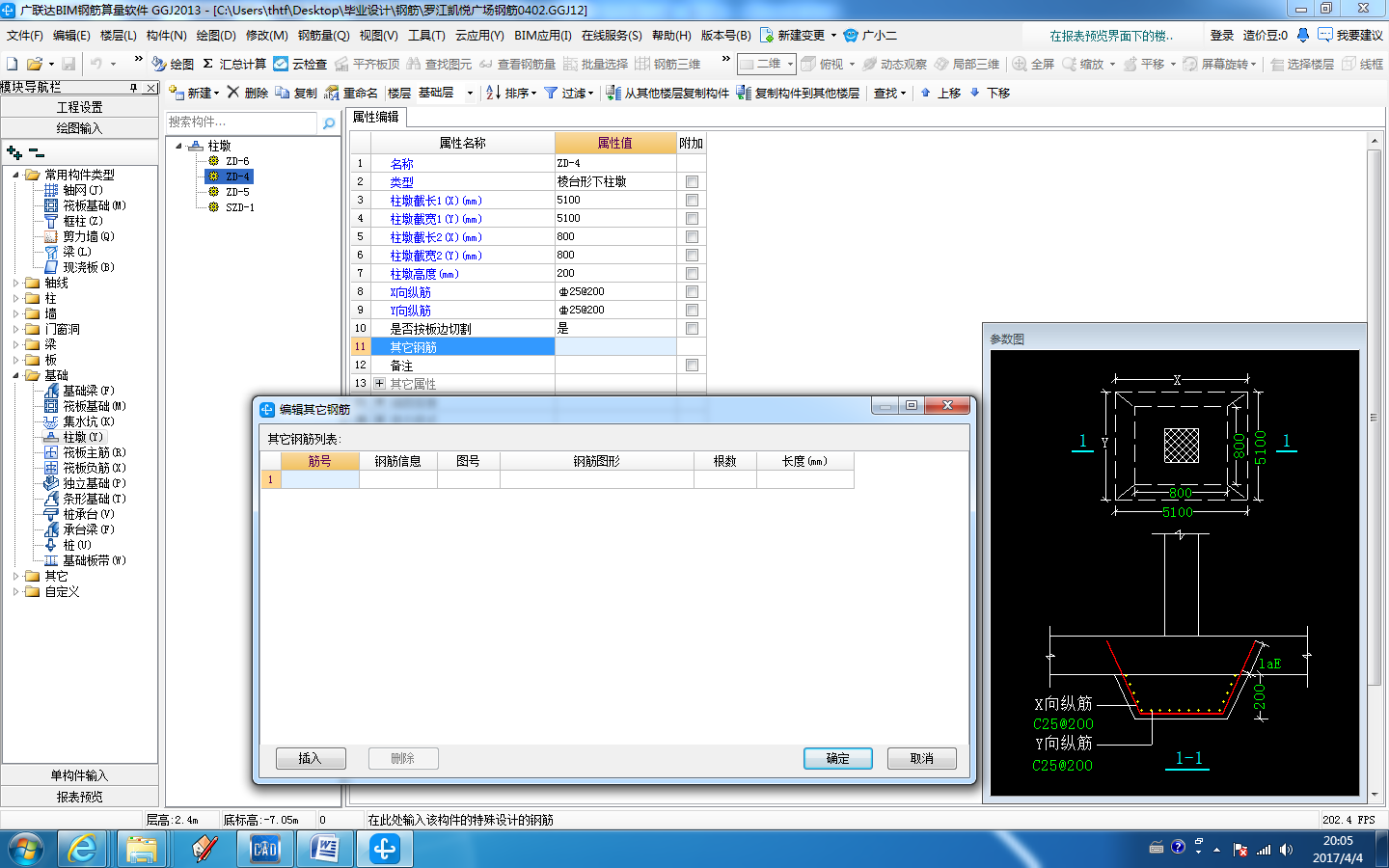Click expand-all plus icon in navigation panel

14,152
